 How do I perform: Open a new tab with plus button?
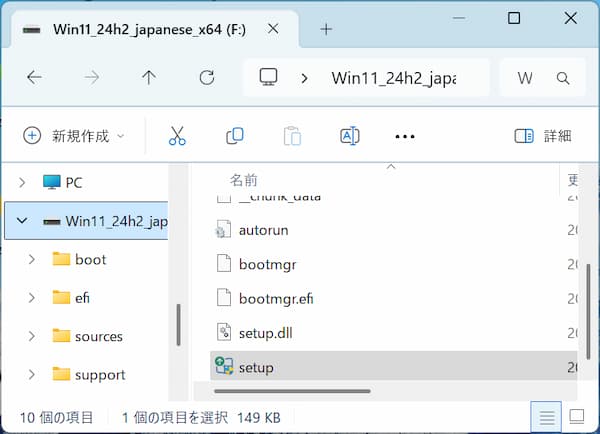pos(326,29)
